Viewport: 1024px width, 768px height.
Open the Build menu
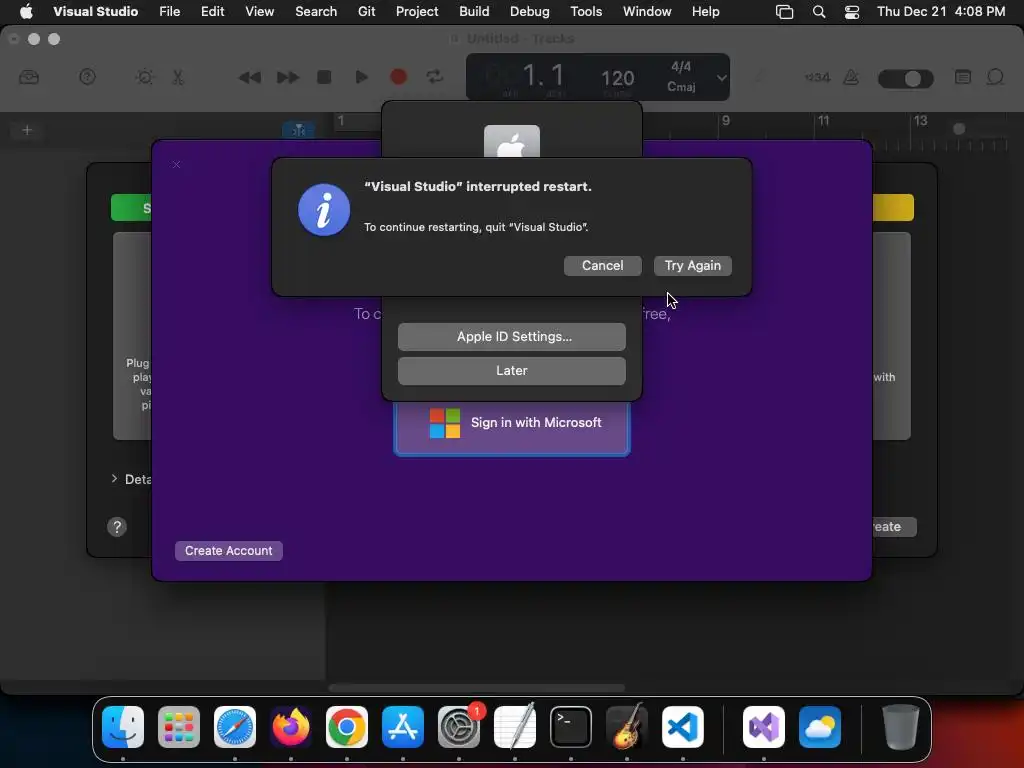(474, 11)
